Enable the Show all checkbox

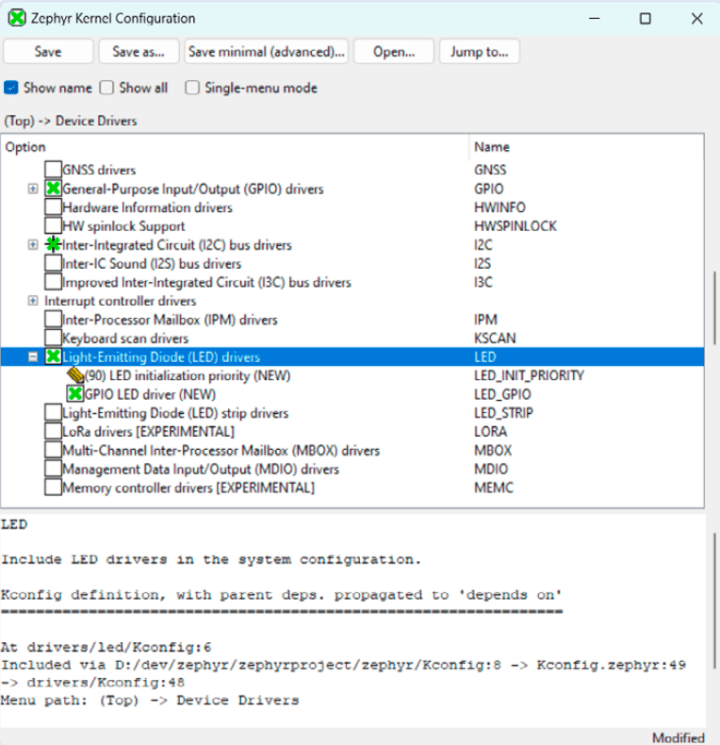(x=108, y=88)
